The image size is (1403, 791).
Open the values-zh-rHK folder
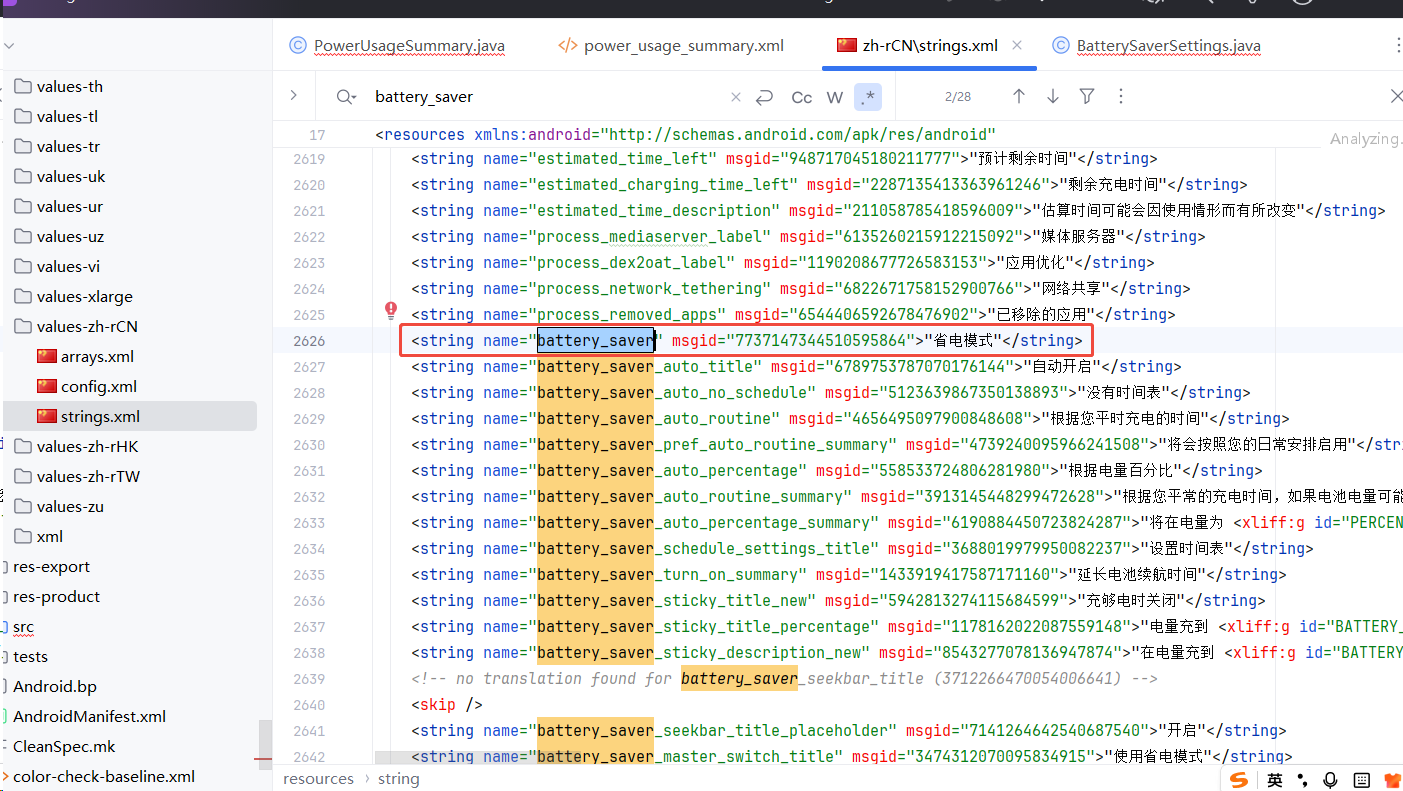(77, 447)
